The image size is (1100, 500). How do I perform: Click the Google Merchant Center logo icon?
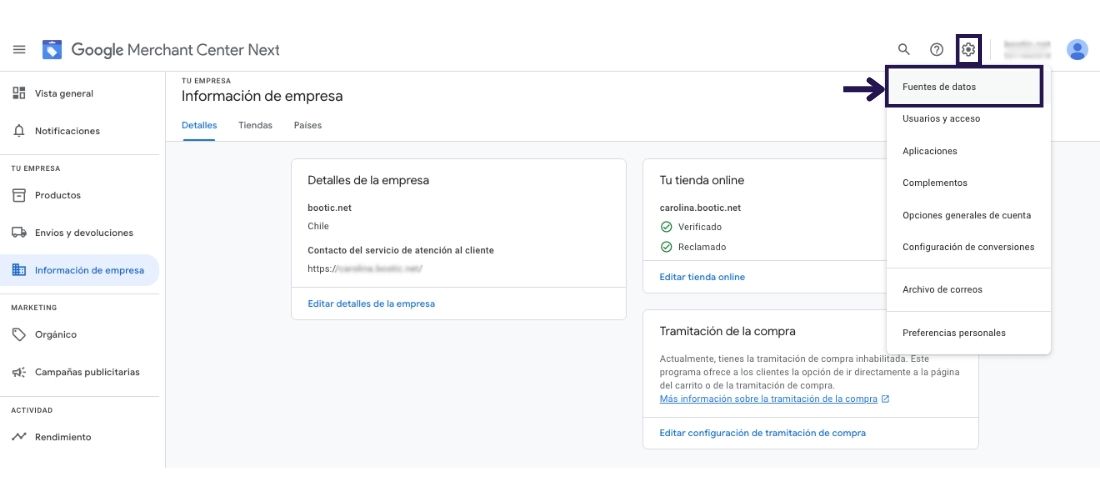[x=52, y=50]
